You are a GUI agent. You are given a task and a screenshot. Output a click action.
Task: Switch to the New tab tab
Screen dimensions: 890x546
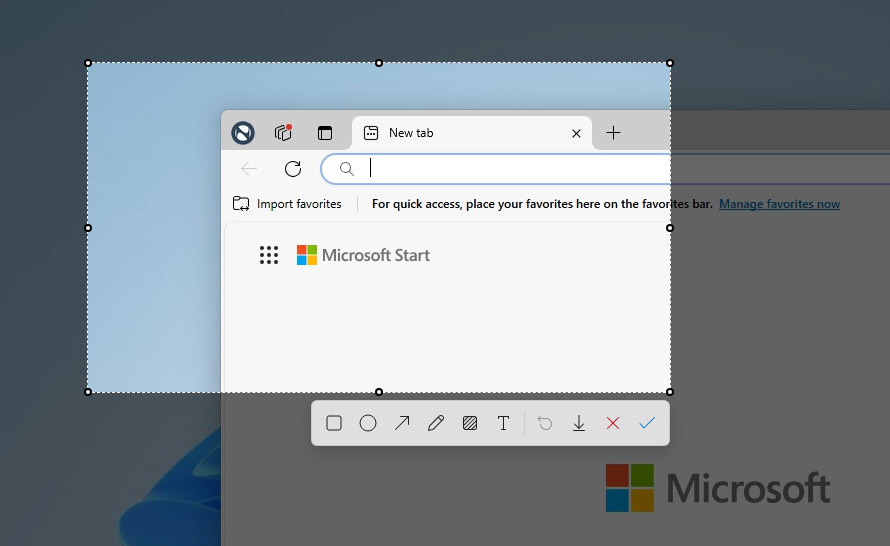coord(472,133)
